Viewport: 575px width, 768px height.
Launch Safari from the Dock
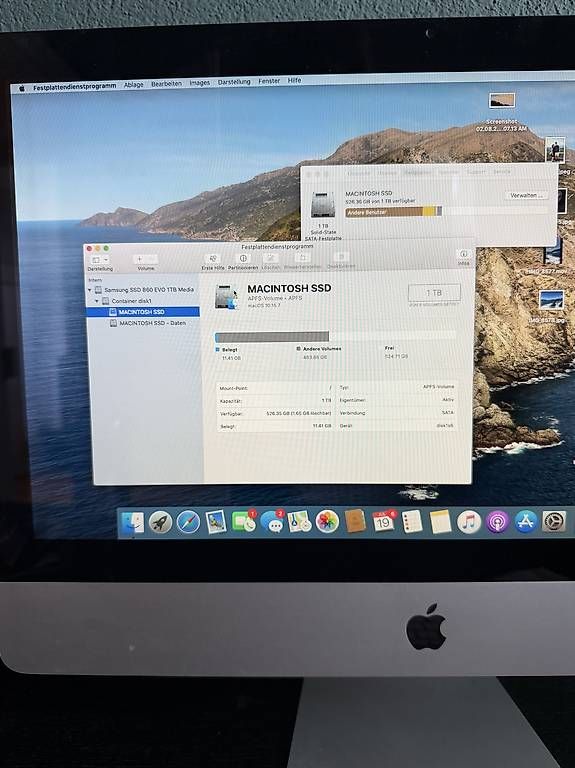(188, 522)
